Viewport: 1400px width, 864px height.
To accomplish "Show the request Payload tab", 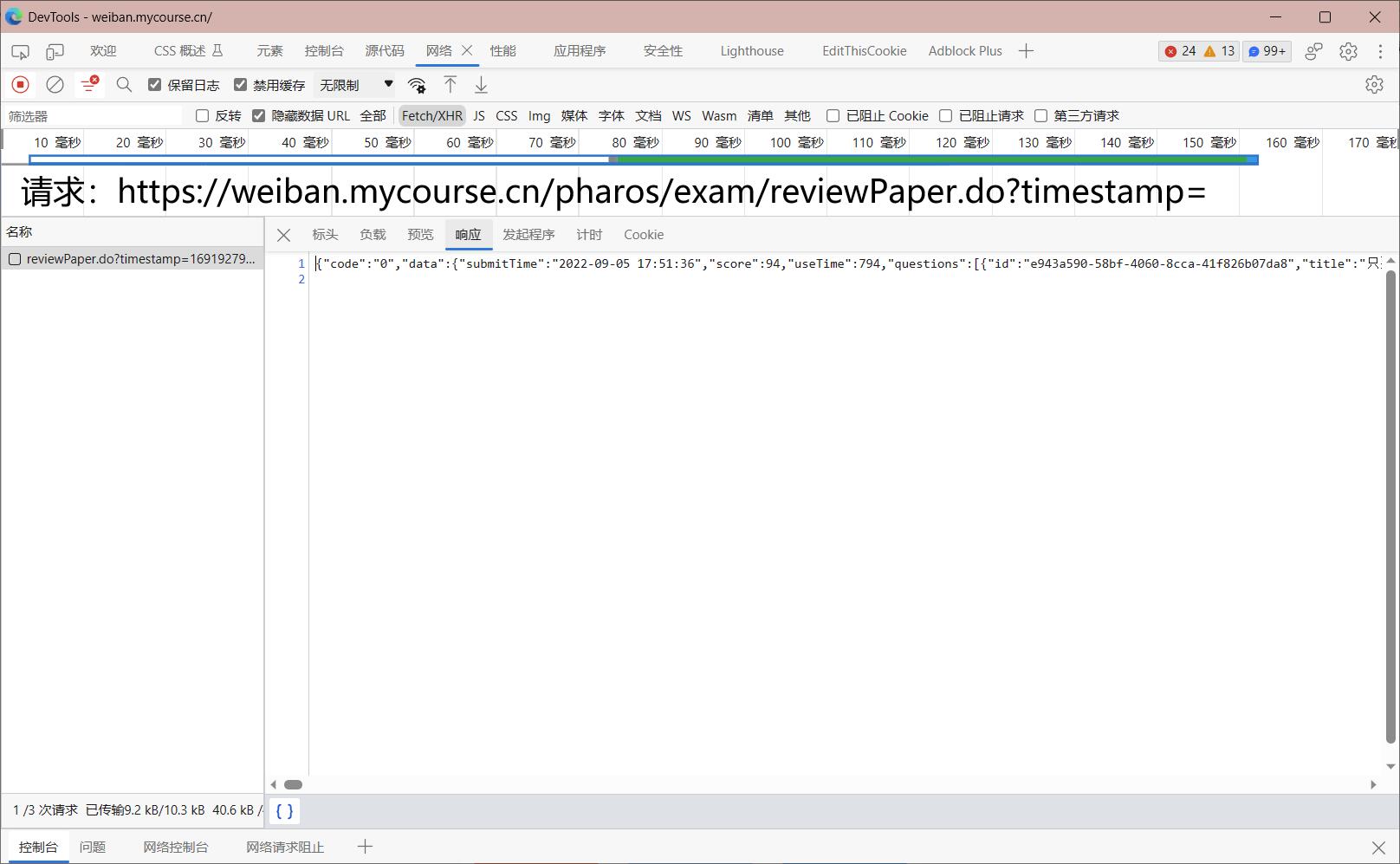I will pyautogui.click(x=373, y=235).
